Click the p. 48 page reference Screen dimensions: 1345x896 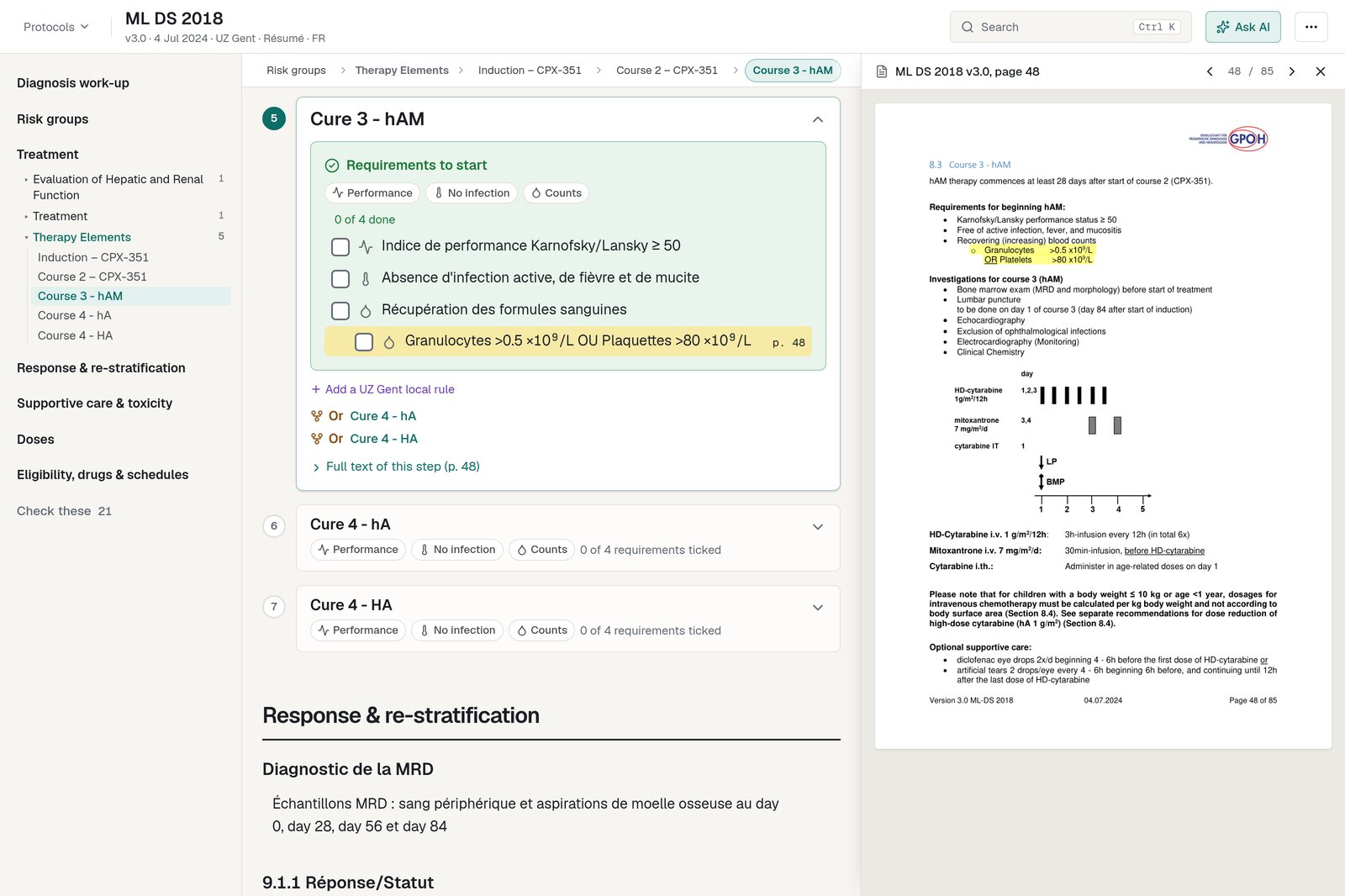coord(789,342)
